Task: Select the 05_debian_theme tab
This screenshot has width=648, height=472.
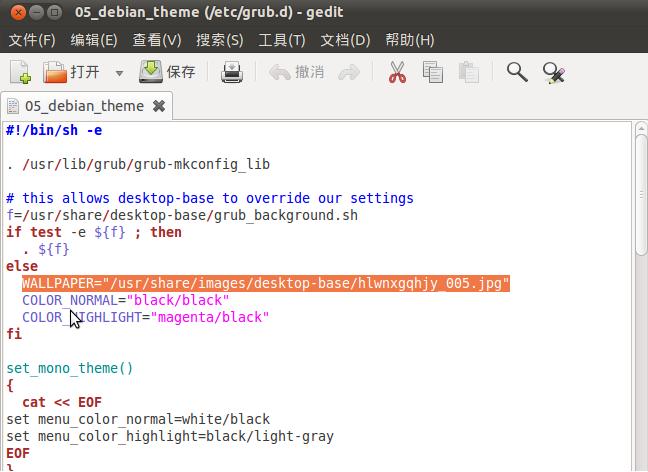Action: click(84, 106)
